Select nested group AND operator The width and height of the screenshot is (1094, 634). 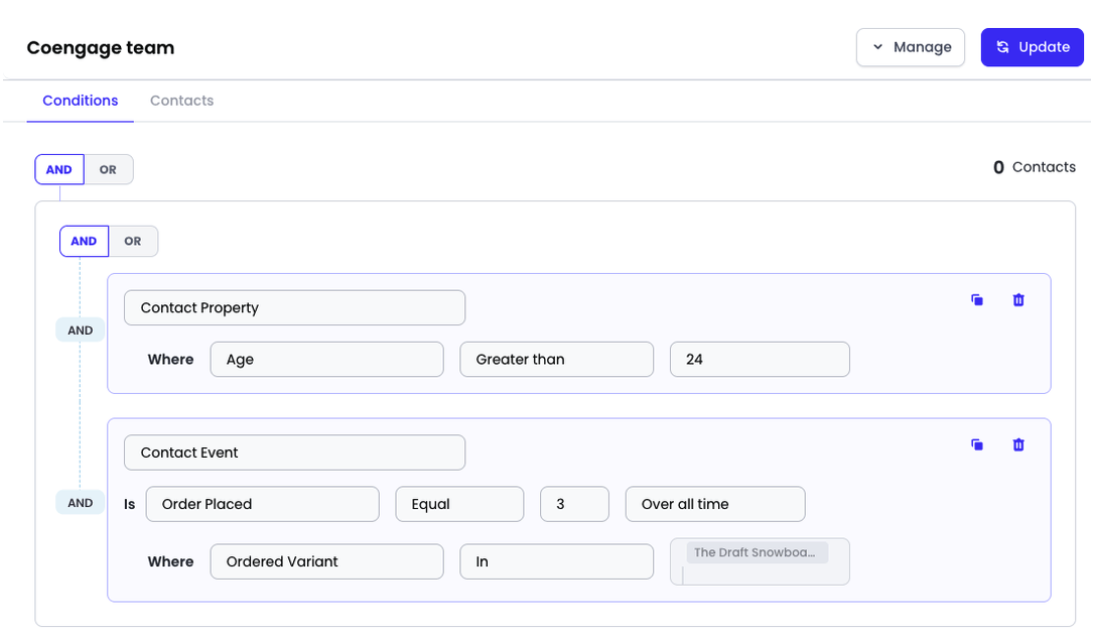(x=84, y=241)
